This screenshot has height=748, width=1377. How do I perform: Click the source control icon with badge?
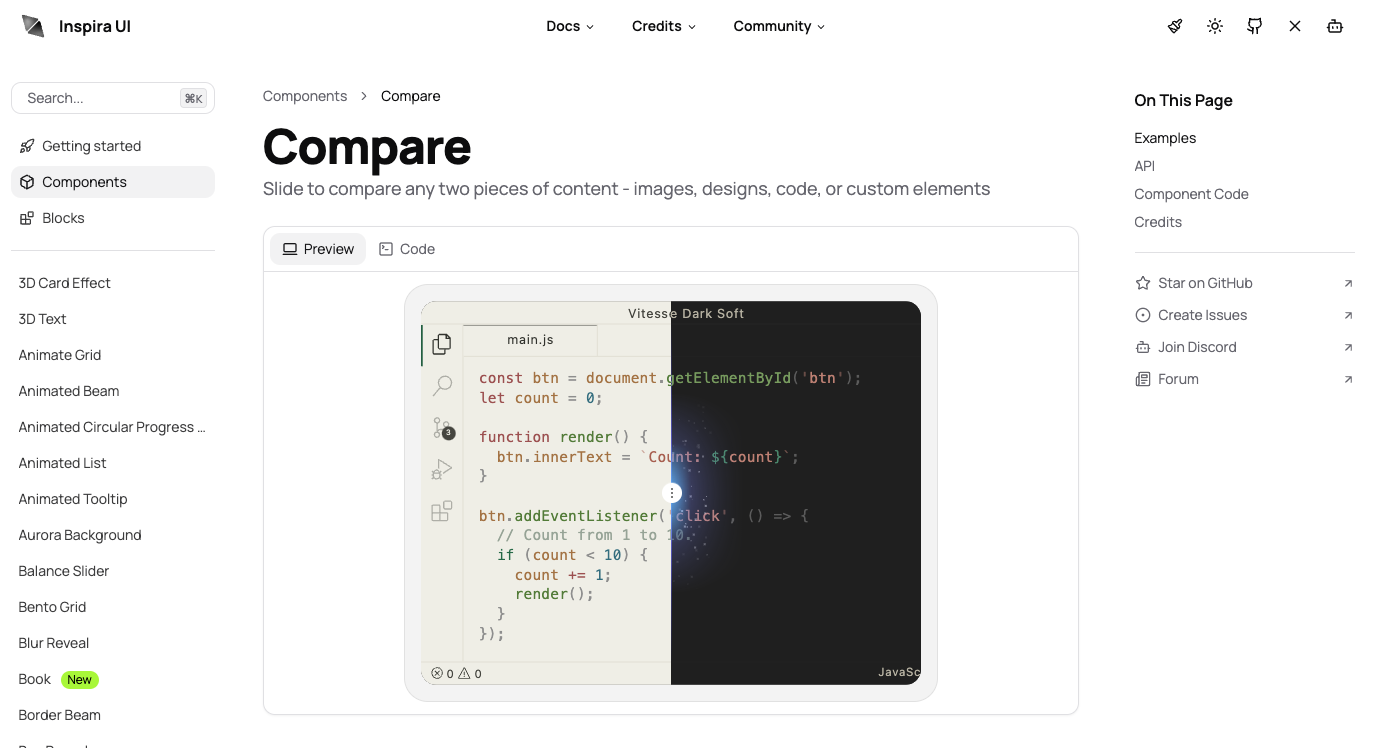(x=442, y=428)
